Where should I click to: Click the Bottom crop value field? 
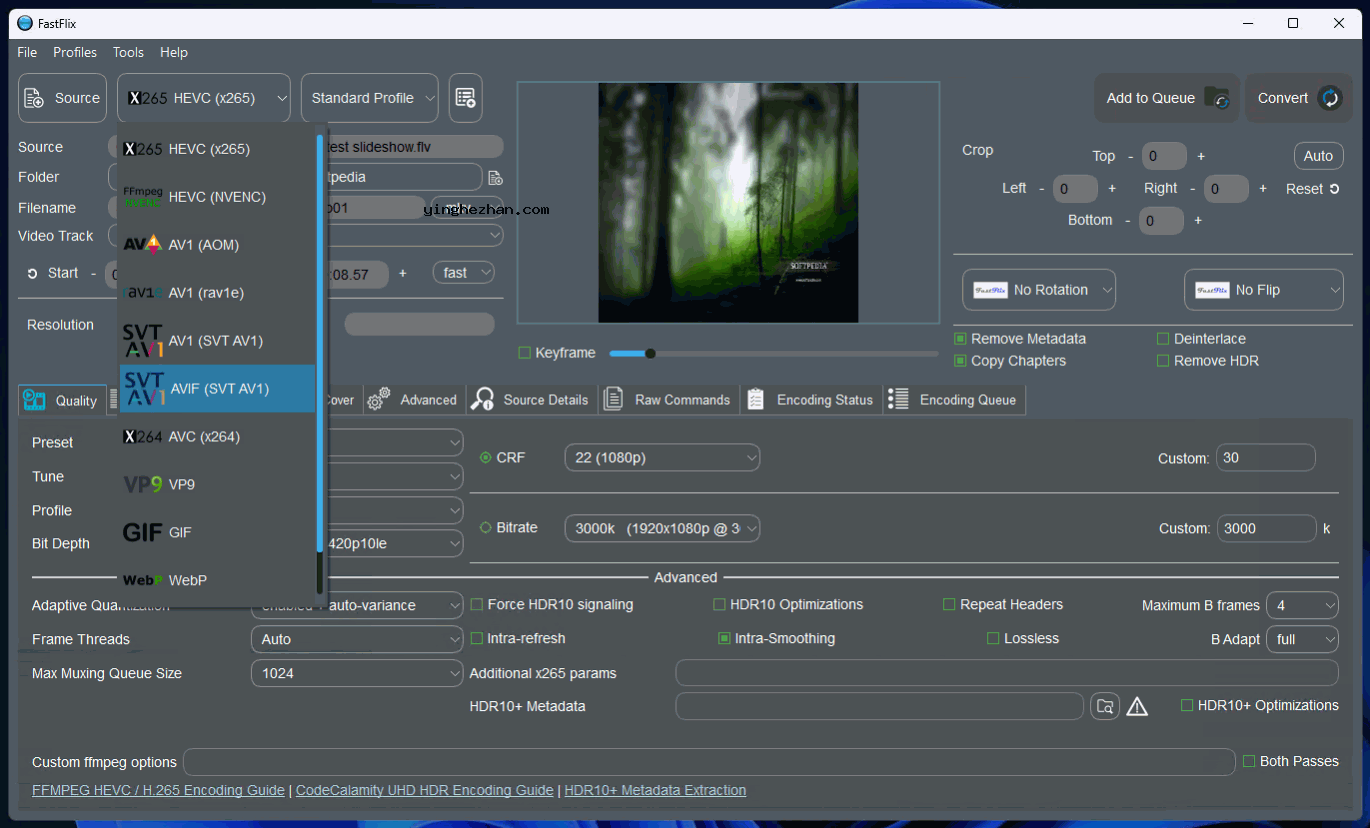[1161, 221]
